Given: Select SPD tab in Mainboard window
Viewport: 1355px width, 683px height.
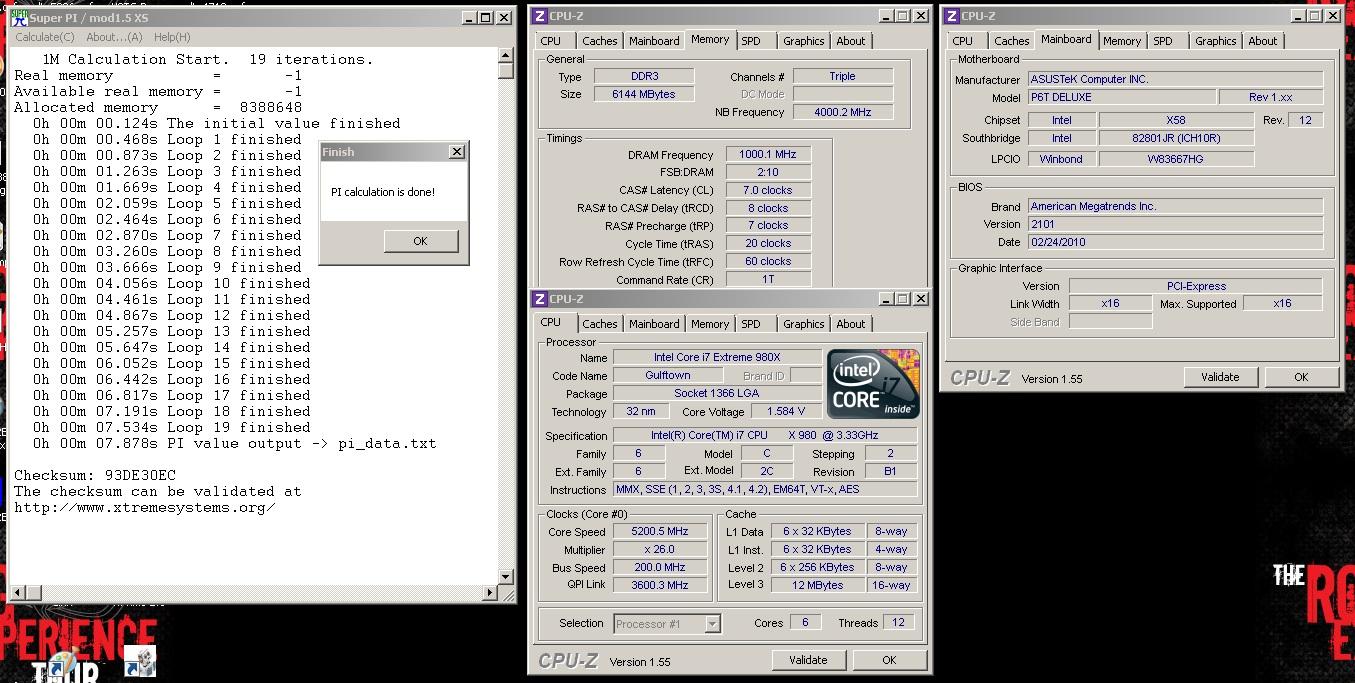Looking at the screenshot, I should tap(1163, 41).
